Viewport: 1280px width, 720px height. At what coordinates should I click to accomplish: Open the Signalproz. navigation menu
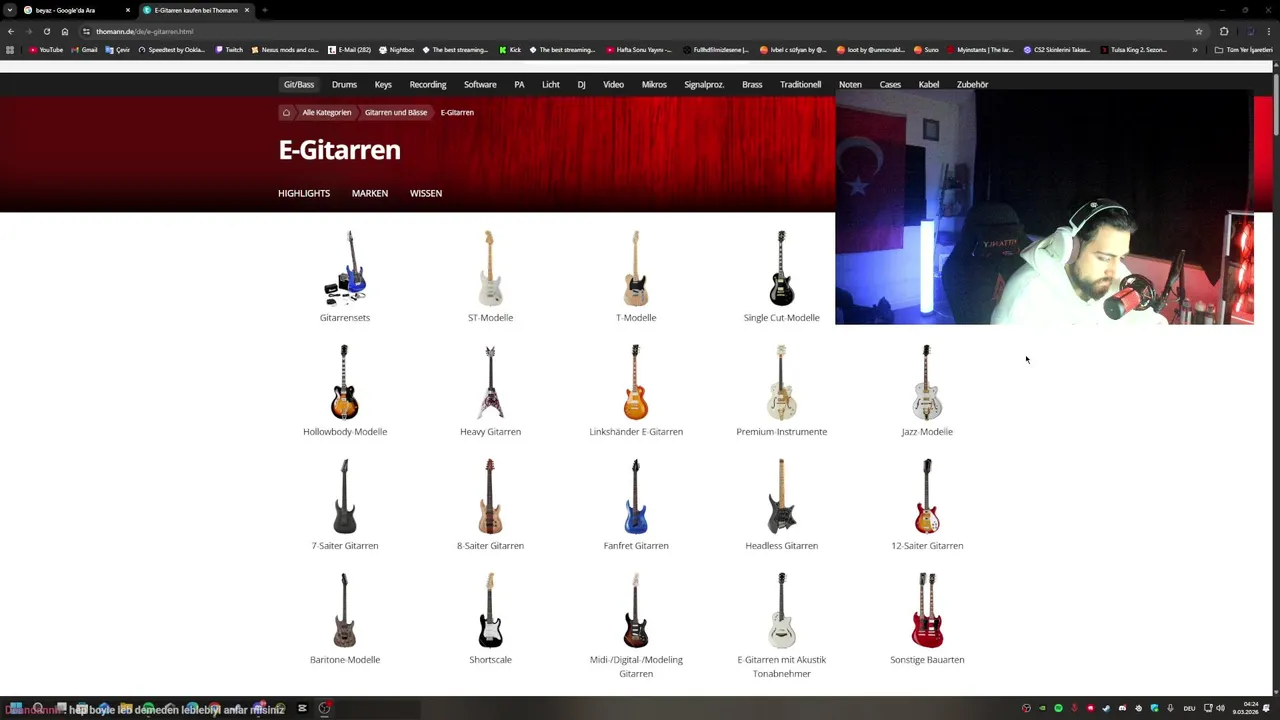pyautogui.click(x=704, y=84)
